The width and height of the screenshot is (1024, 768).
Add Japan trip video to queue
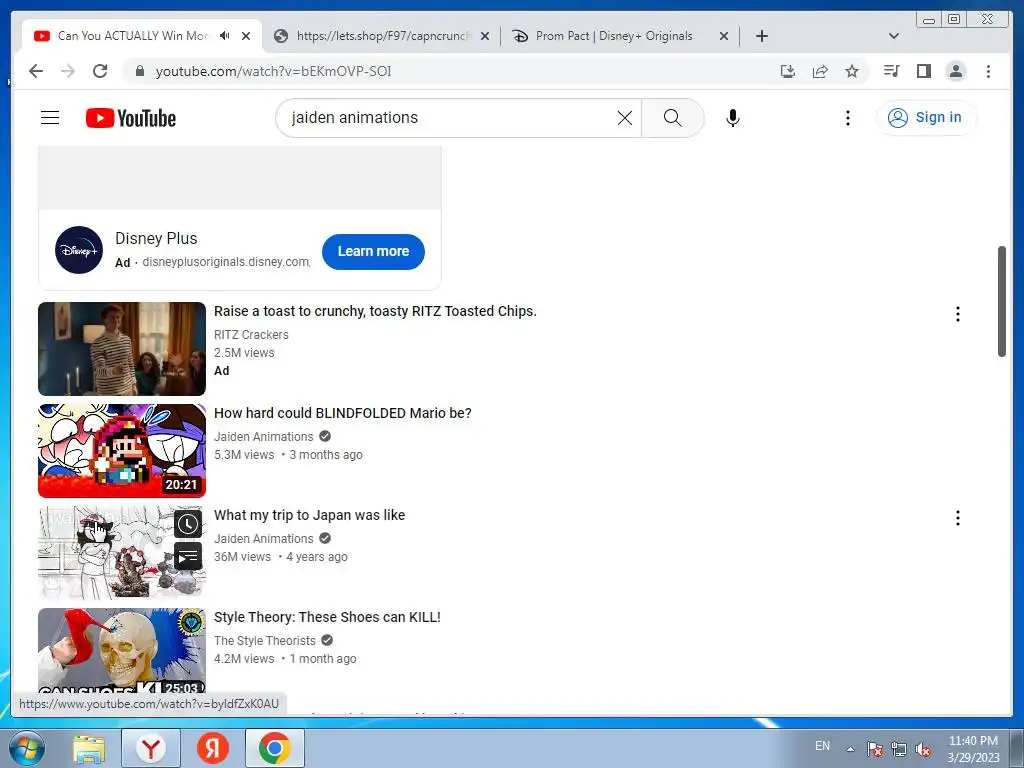coord(187,557)
